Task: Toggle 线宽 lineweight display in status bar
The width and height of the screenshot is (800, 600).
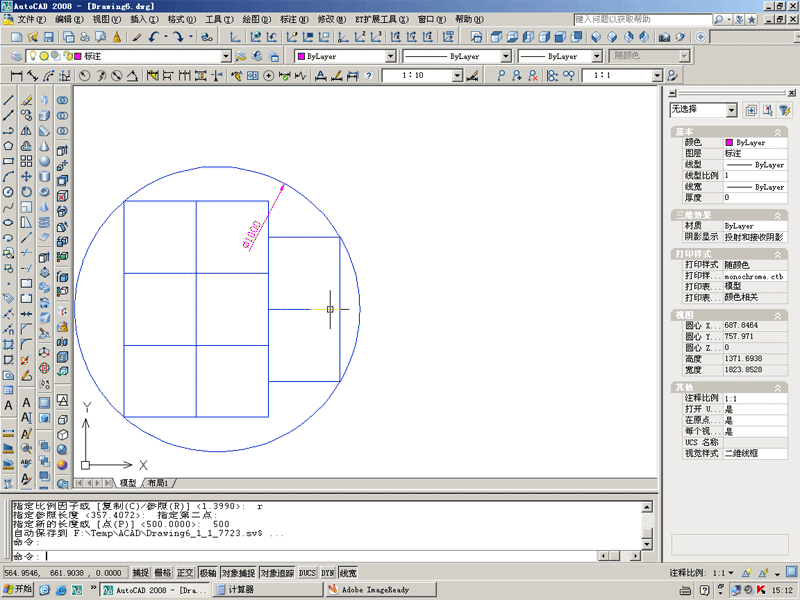Action: click(348, 573)
